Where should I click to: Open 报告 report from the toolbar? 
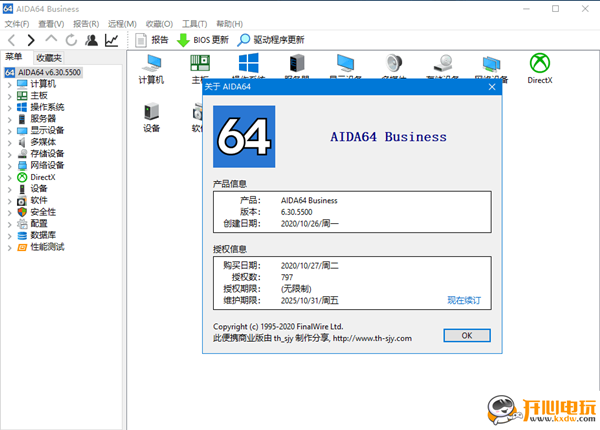tap(150, 40)
